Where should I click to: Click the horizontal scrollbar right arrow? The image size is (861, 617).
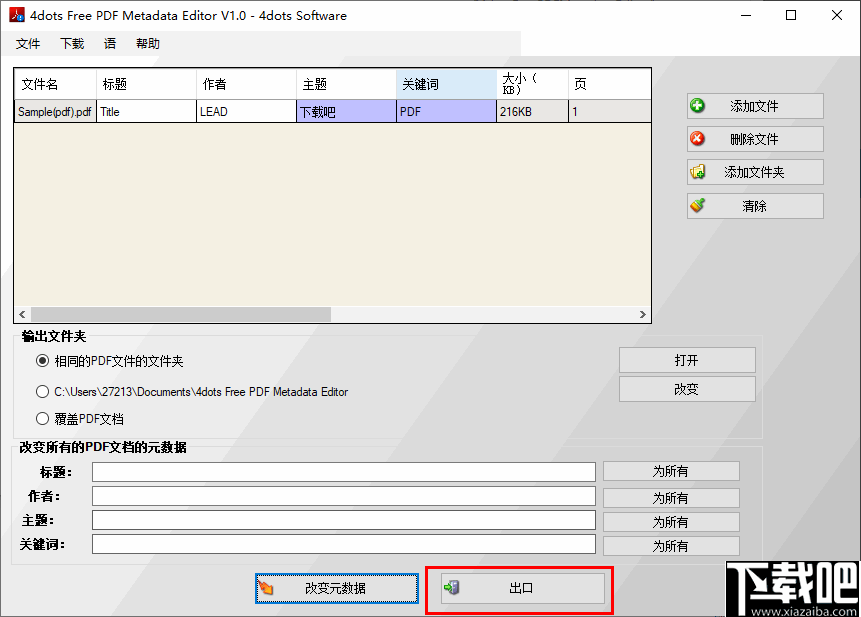tap(643, 313)
